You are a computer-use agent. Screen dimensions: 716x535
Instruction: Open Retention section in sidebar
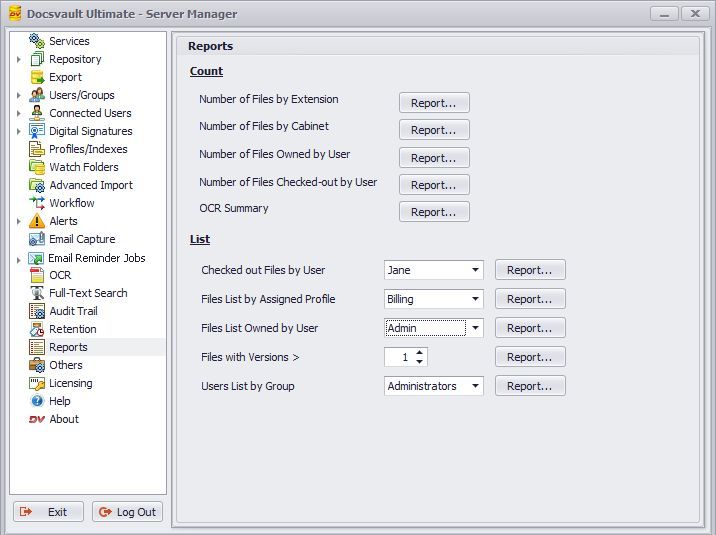(x=73, y=329)
